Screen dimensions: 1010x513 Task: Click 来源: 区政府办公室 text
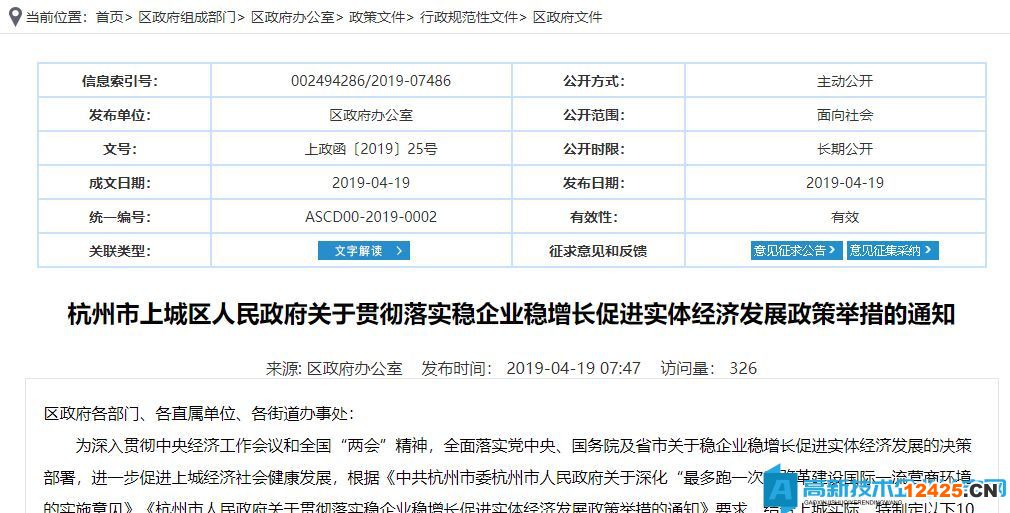334,369
